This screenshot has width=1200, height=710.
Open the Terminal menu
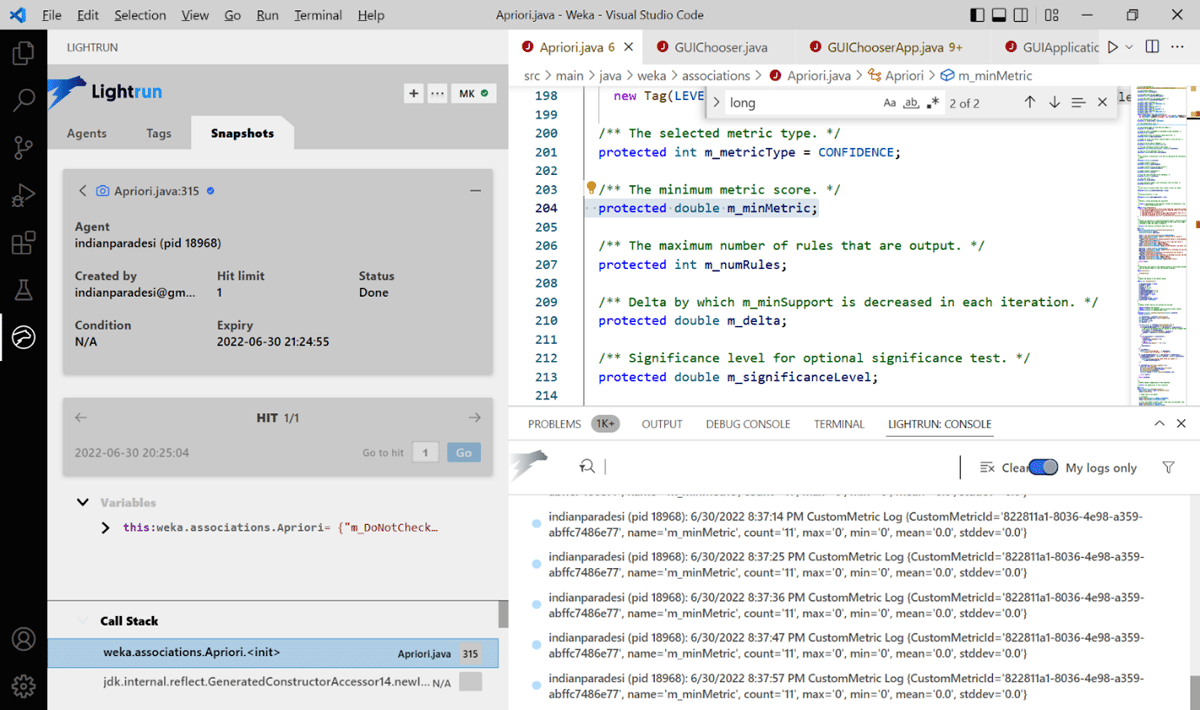pos(318,15)
